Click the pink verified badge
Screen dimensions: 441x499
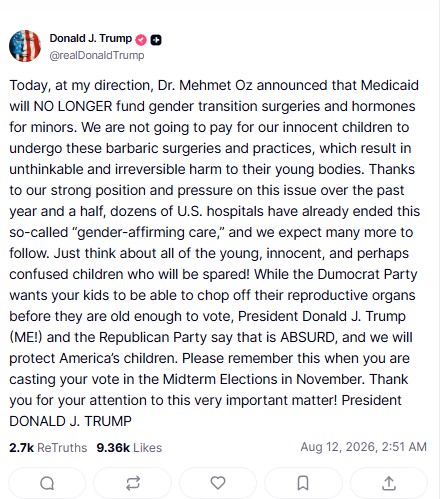tap(141, 40)
